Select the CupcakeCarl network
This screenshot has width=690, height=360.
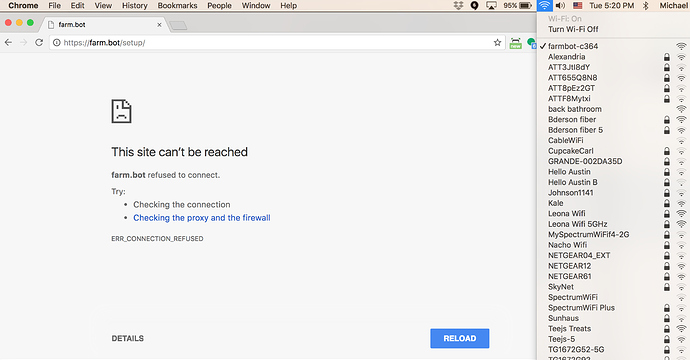tap(613, 151)
